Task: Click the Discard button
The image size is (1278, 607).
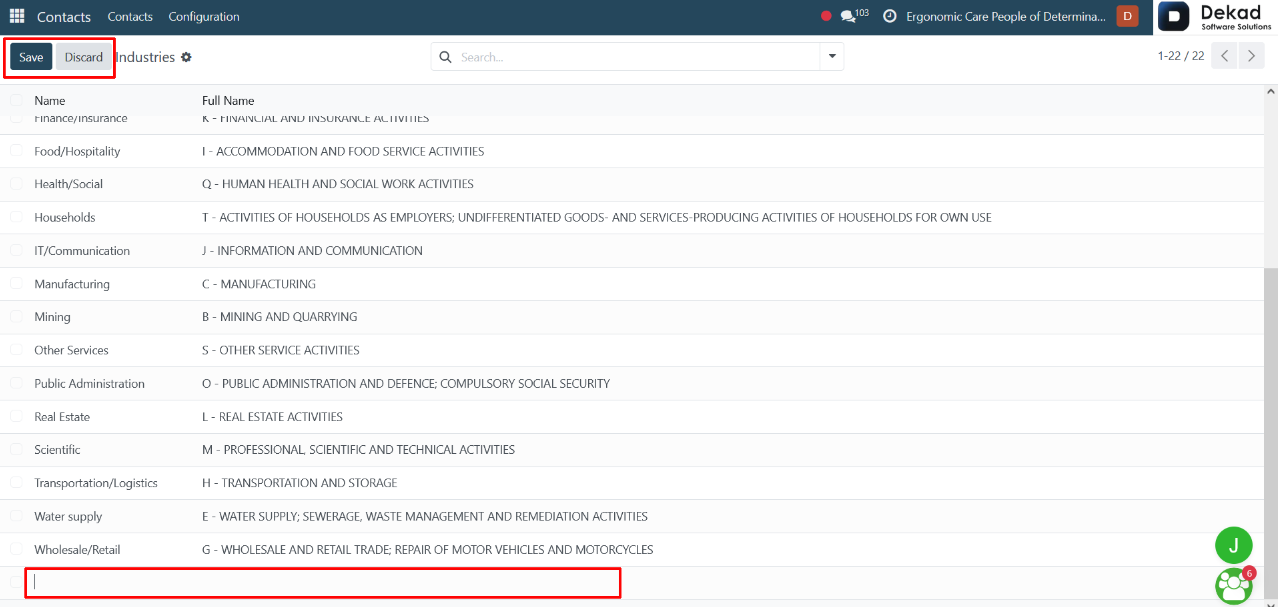Action: click(x=84, y=57)
